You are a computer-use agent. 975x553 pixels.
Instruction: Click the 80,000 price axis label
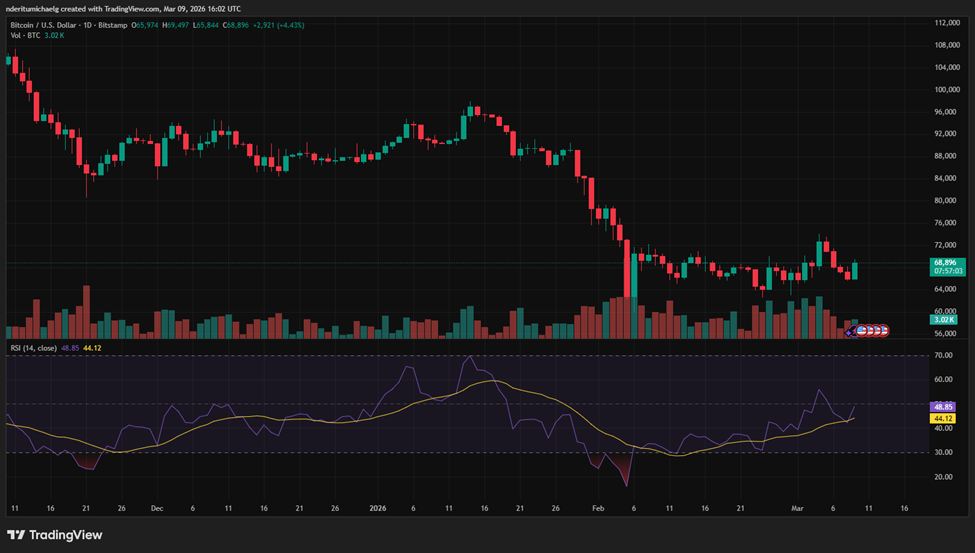946,200
